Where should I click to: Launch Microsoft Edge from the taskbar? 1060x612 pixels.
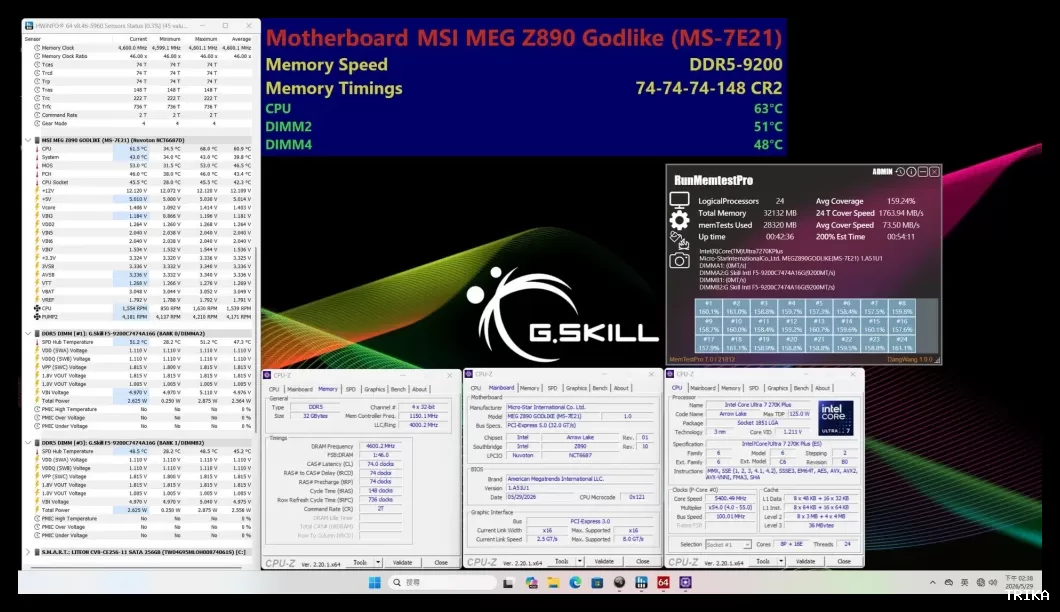point(575,582)
